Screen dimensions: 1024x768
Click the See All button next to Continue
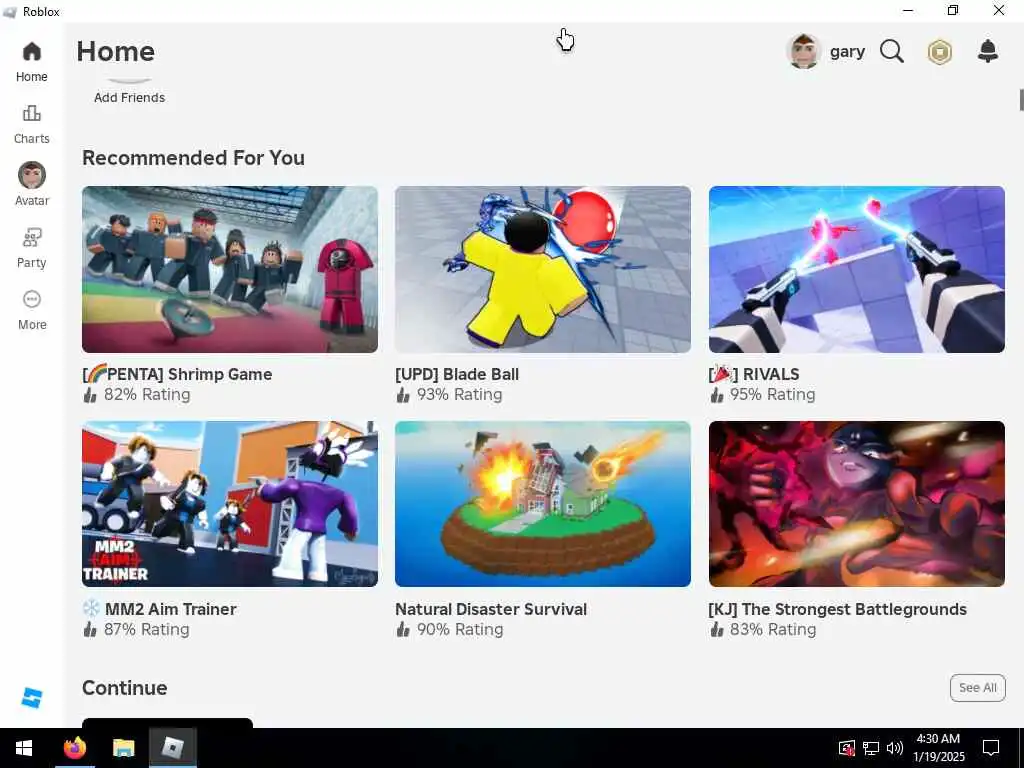tap(977, 688)
